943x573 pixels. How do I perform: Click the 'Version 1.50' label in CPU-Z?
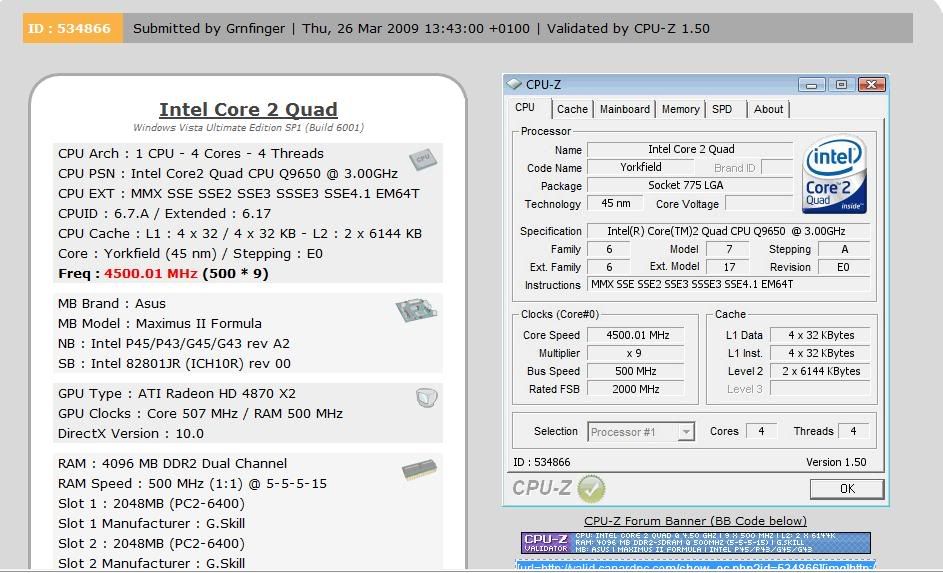click(x=836, y=462)
